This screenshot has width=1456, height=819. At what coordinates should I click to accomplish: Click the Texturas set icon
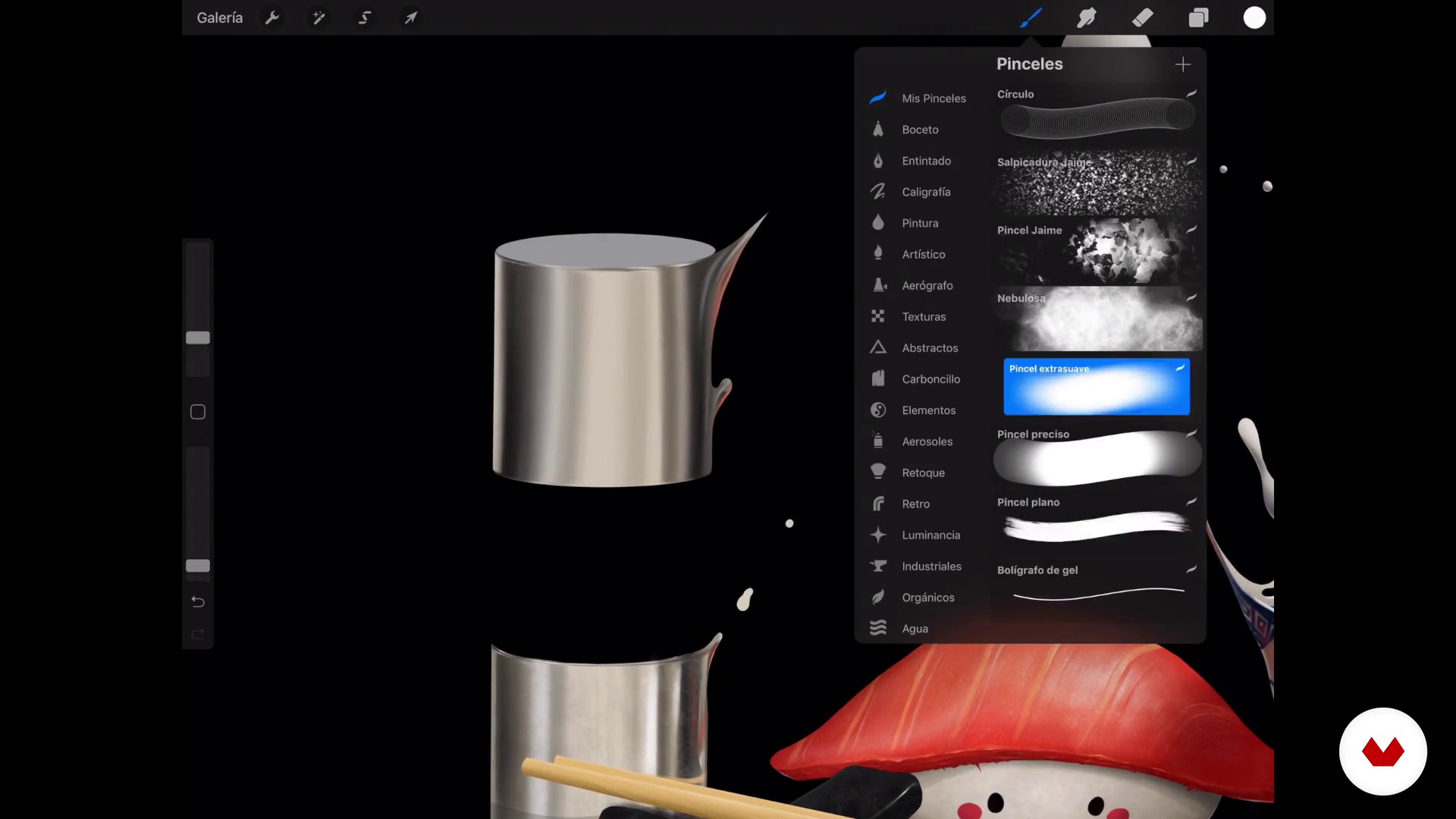point(878,316)
